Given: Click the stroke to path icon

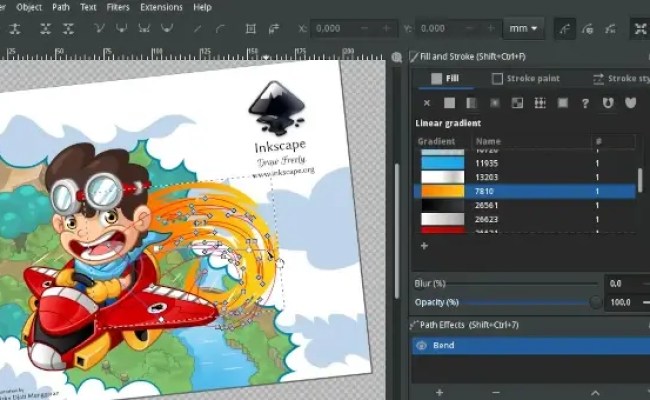Looking at the screenshot, I should (x=274, y=29).
